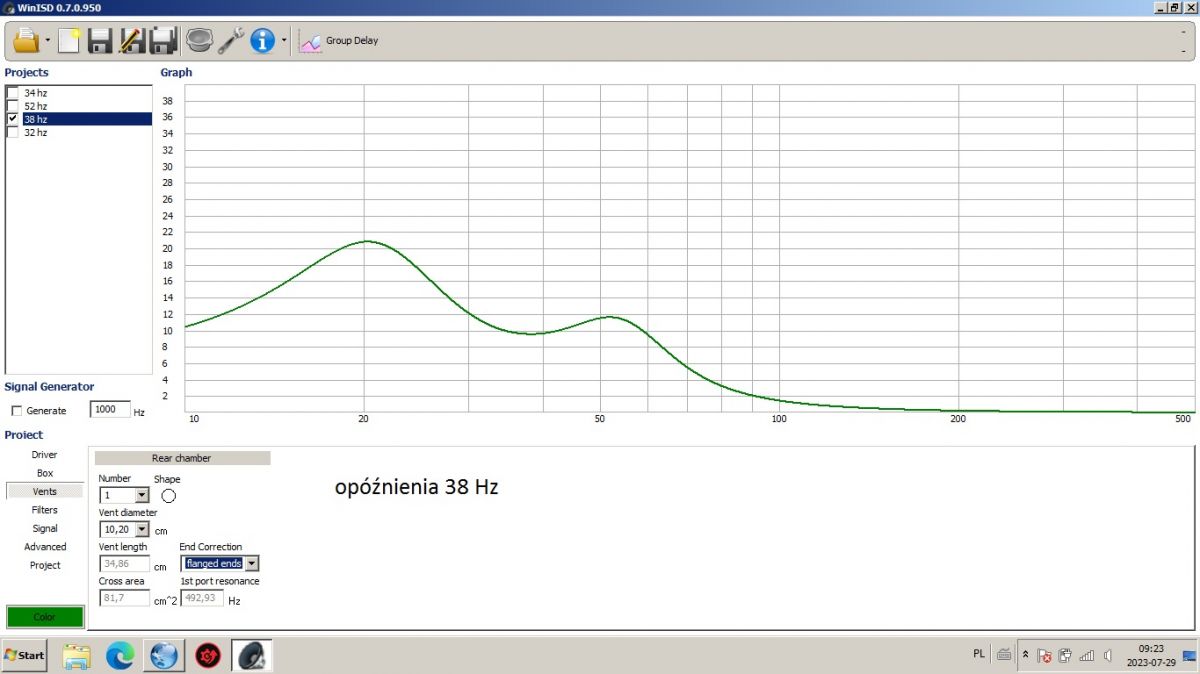1200x674 pixels.
Task: Open Microsoft Edge from the taskbar
Action: click(x=120, y=656)
